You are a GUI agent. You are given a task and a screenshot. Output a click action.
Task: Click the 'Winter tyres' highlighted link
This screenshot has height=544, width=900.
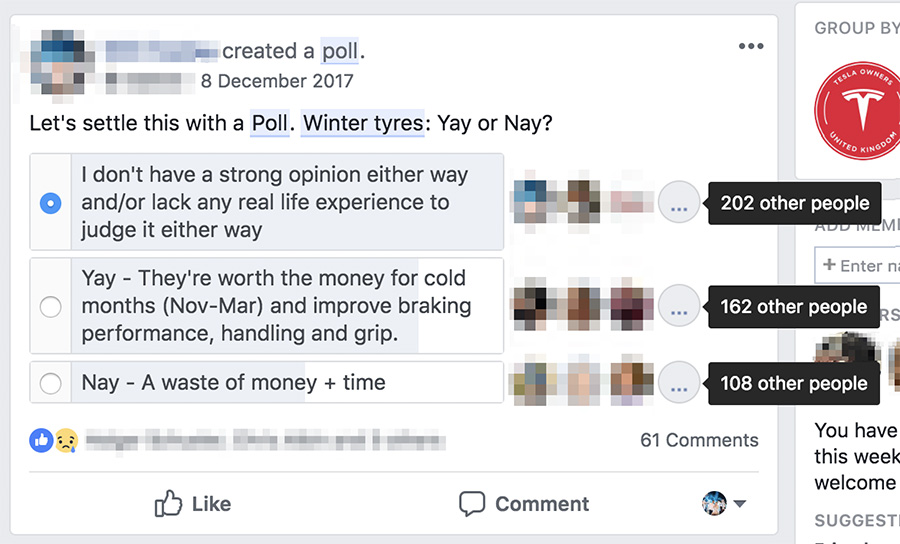[363, 124]
